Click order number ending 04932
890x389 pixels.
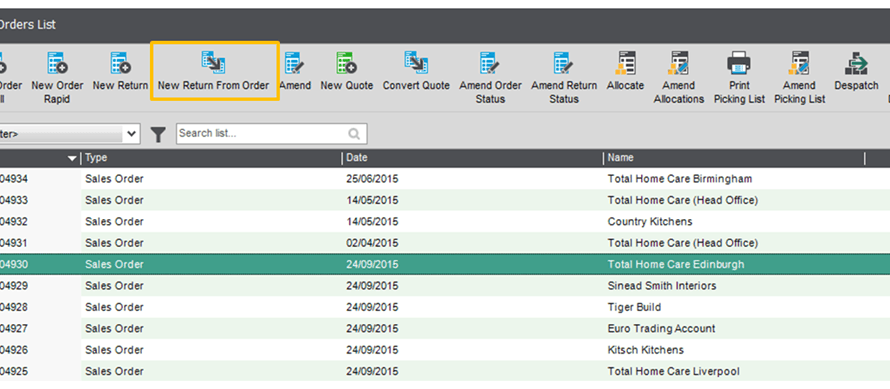(x=14, y=221)
